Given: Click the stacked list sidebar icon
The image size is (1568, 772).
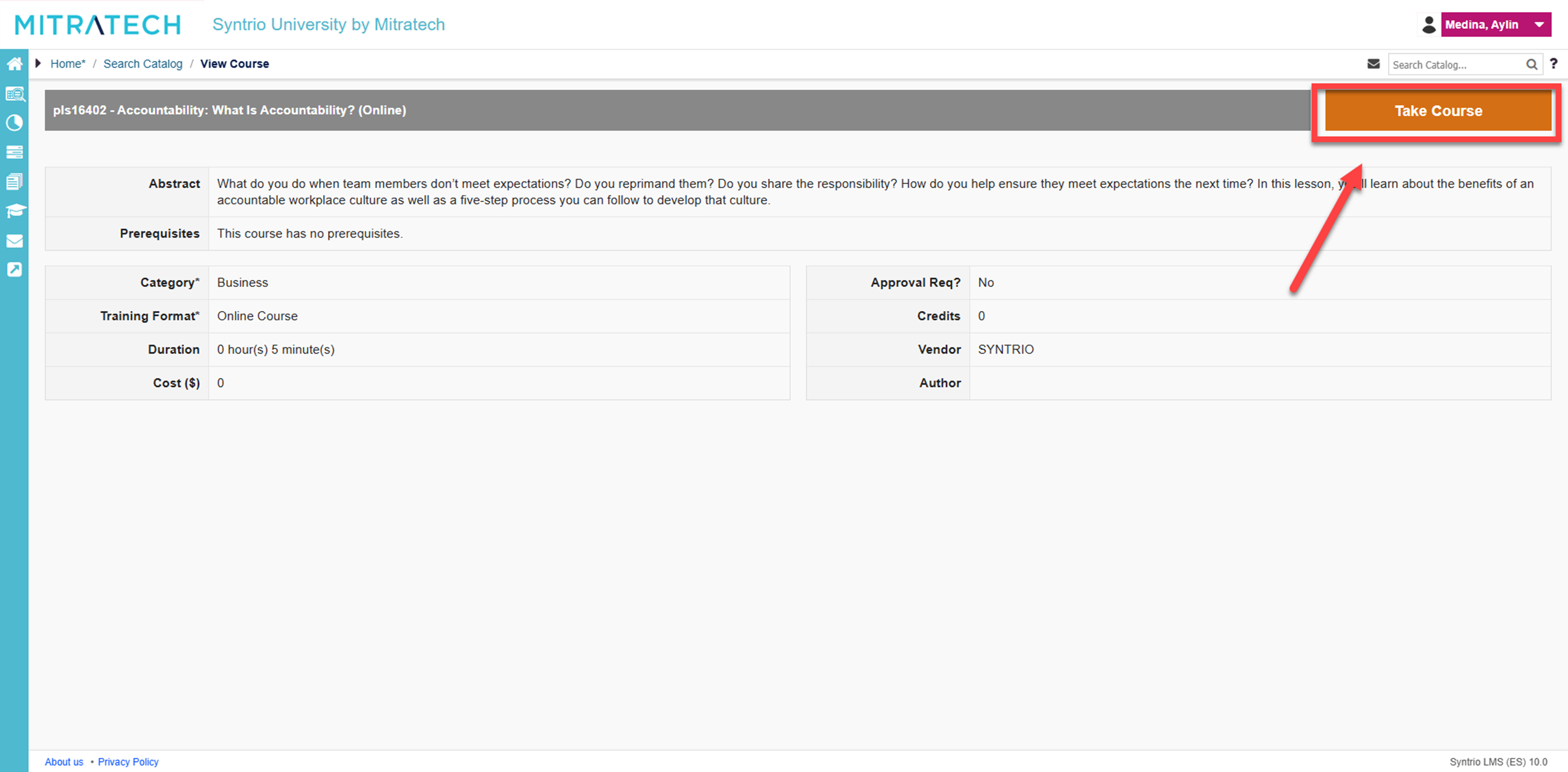Looking at the screenshot, I should point(15,152).
